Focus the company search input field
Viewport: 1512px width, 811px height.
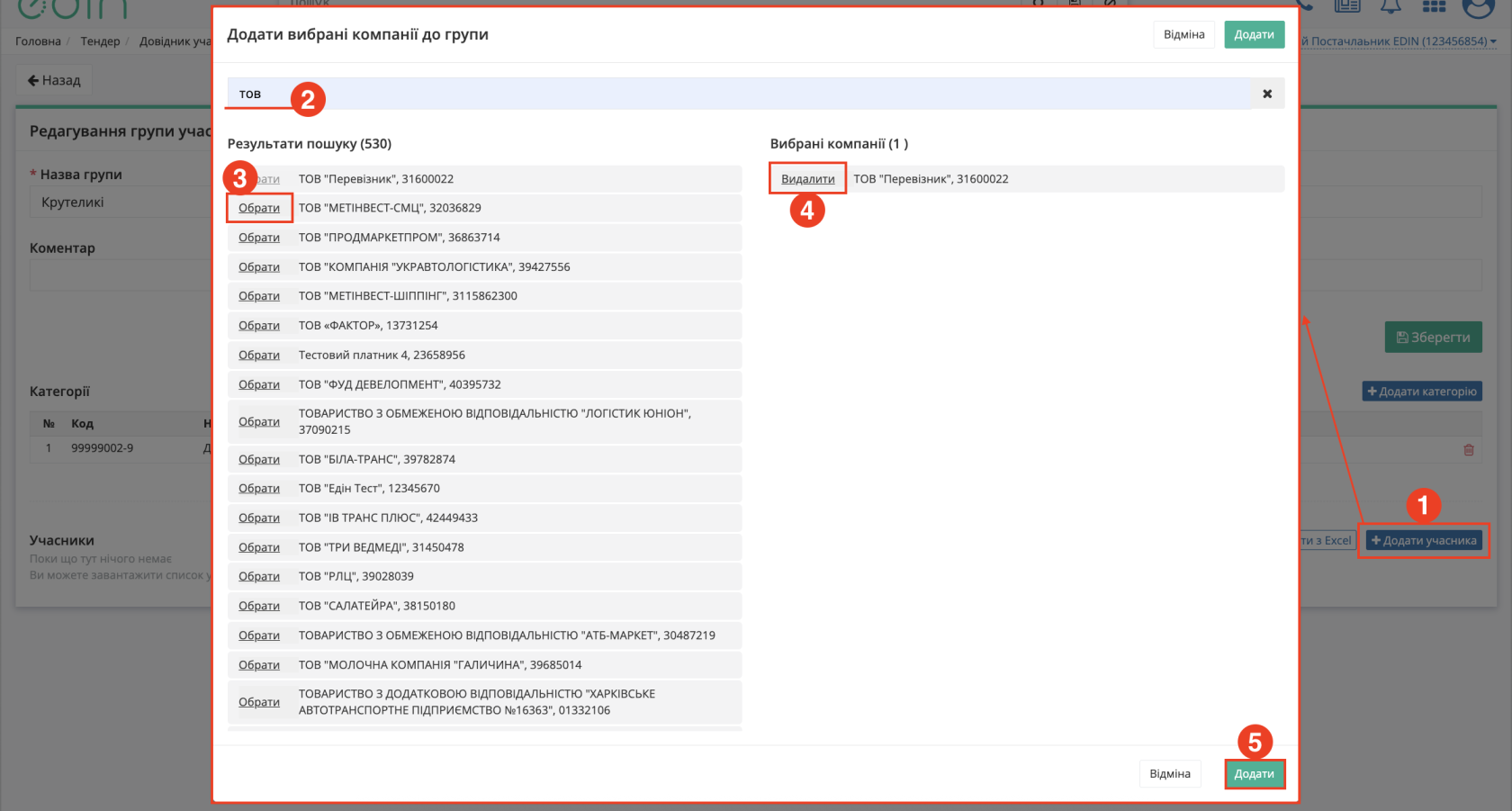pyautogui.click(x=739, y=94)
